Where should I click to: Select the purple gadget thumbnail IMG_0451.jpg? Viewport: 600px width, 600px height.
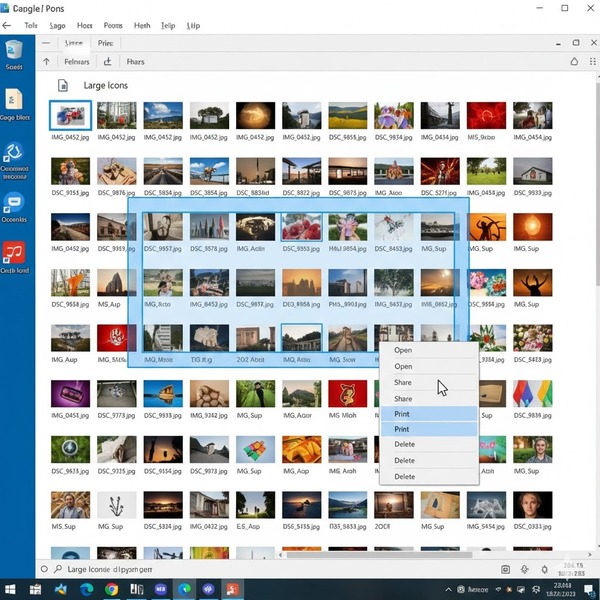(x=70, y=393)
